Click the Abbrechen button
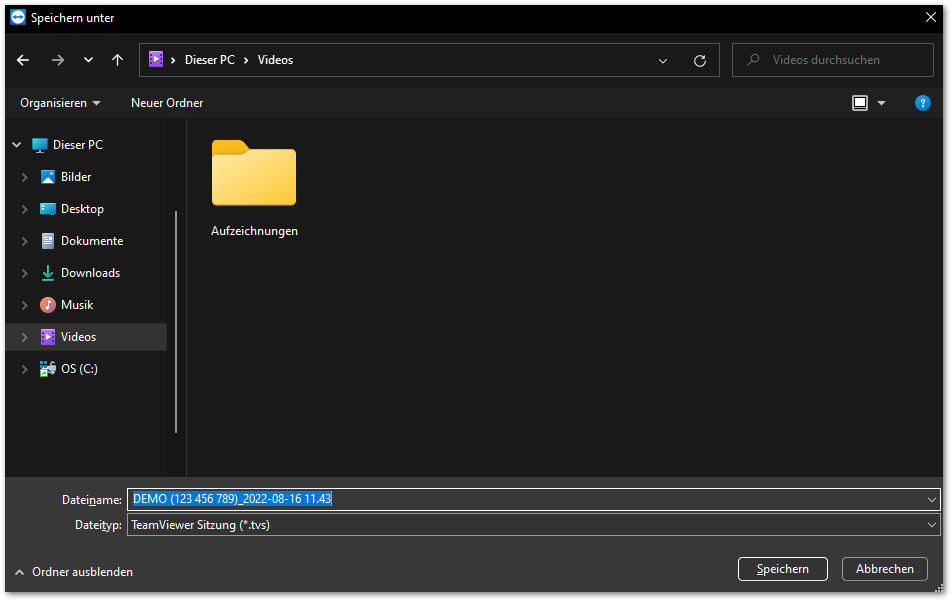This screenshot has width=952, height=601. click(885, 569)
